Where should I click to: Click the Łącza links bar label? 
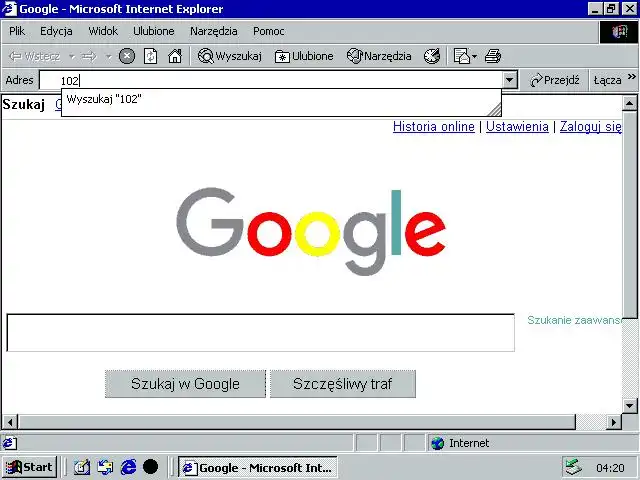(607, 80)
